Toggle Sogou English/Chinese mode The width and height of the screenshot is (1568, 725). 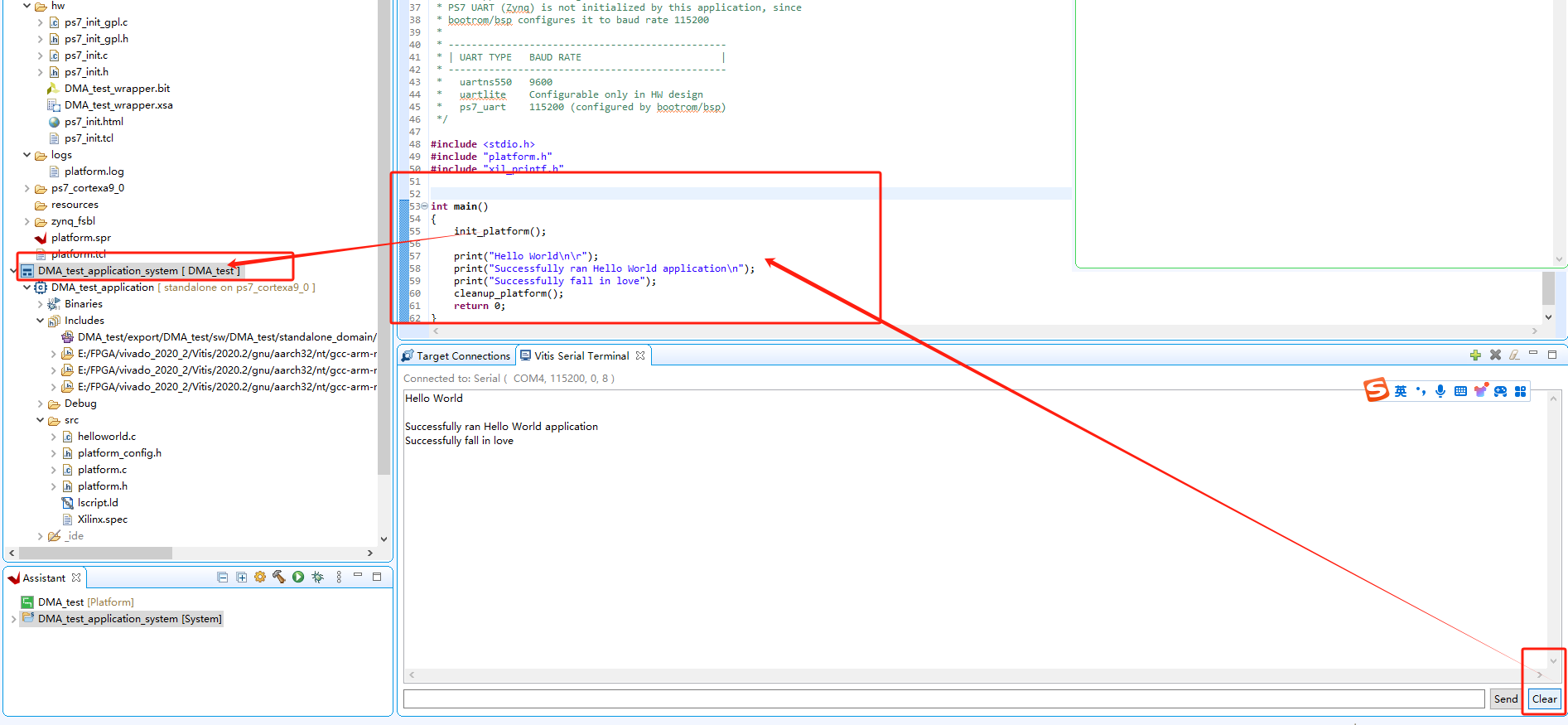coord(1401,391)
